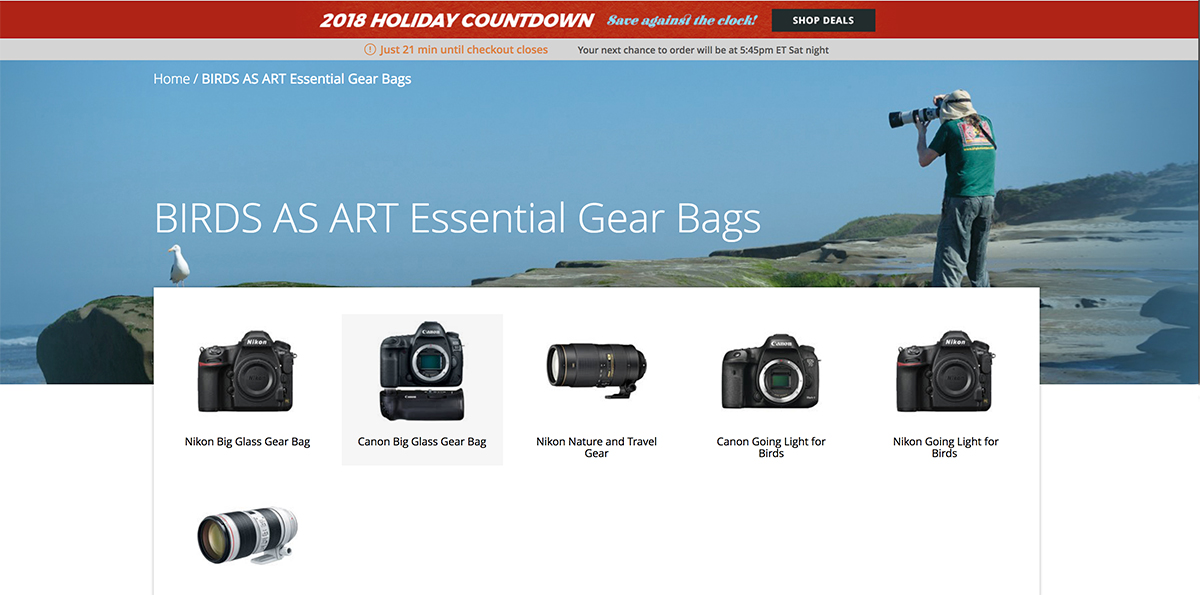
Task: Click Nikon Going Light for Birds text
Action: [x=945, y=447]
